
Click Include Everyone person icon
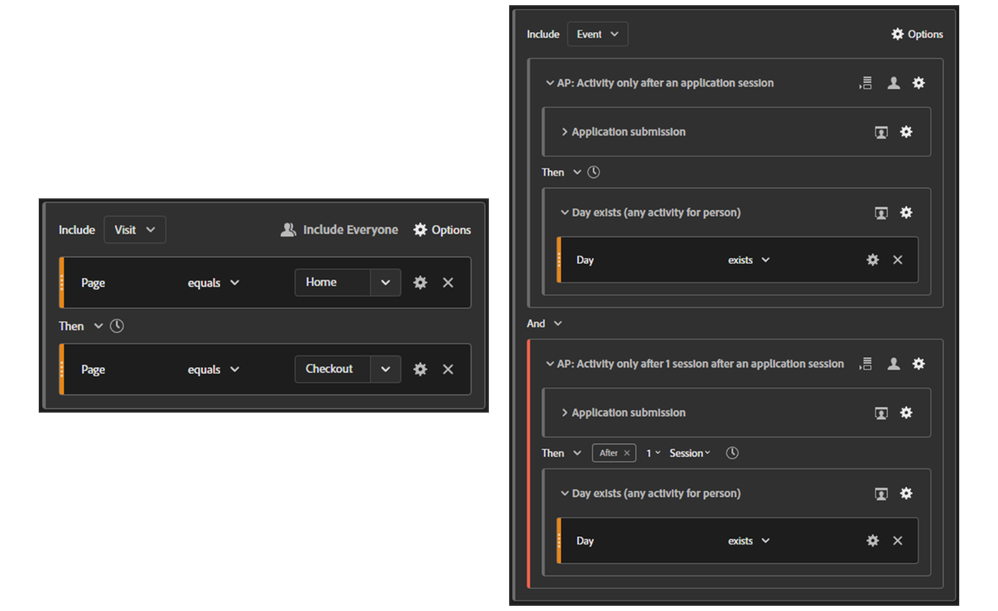pyautogui.click(x=288, y=230)
